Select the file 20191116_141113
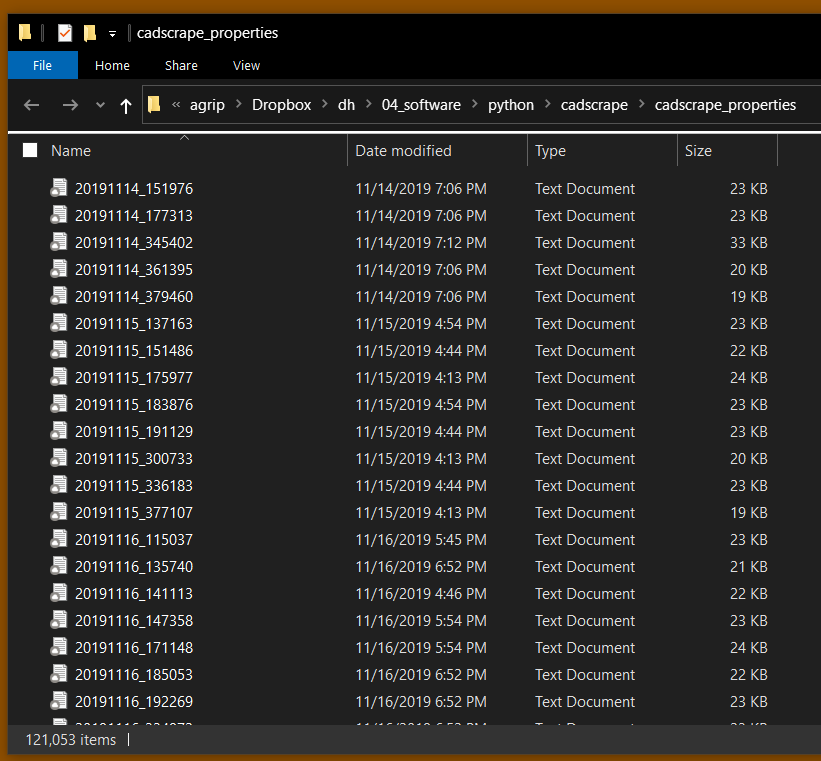The height and width of the screenshot is (761, 821). (133, 593)
